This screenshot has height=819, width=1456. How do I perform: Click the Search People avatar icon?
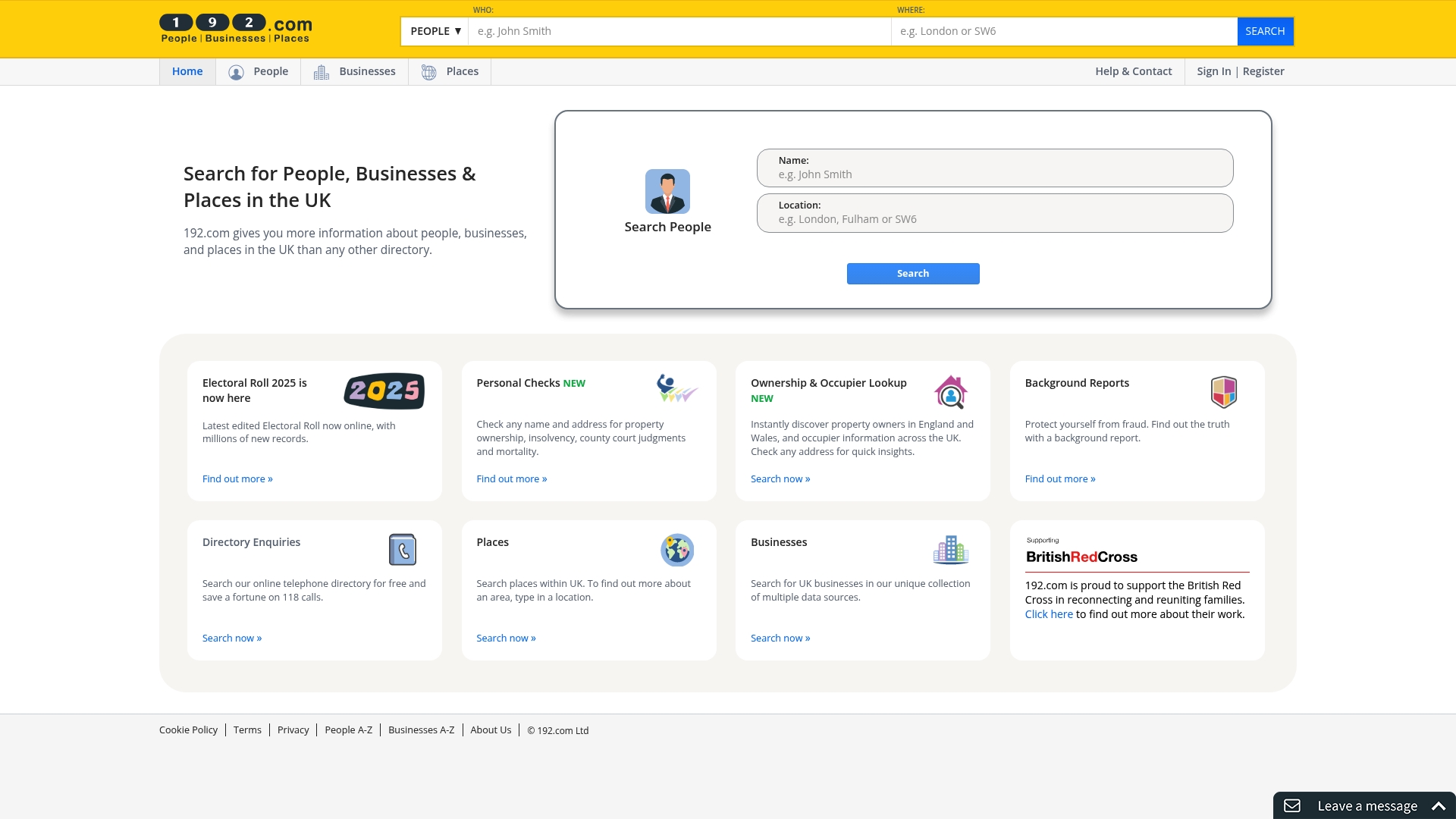pyautogui.click(x=667, y=191)
